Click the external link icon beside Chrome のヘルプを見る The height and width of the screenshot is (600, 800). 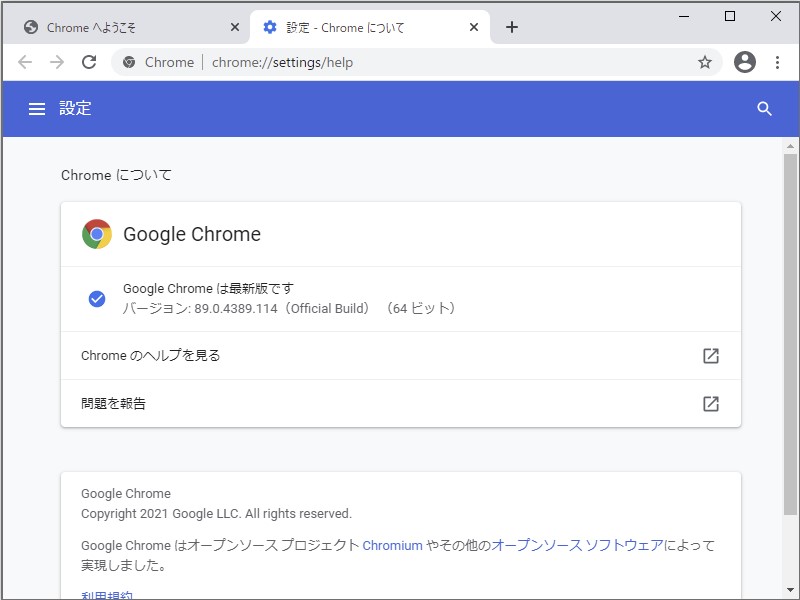coord(711,355)
